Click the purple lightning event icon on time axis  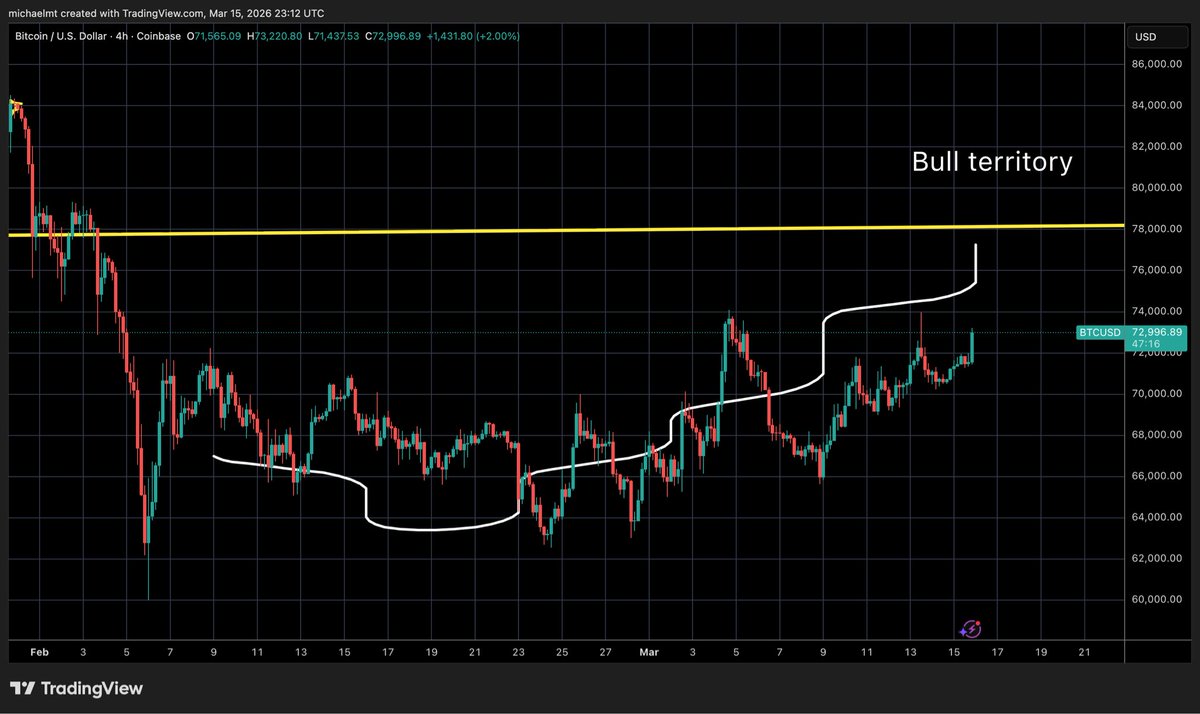click(x=969, y=629)
